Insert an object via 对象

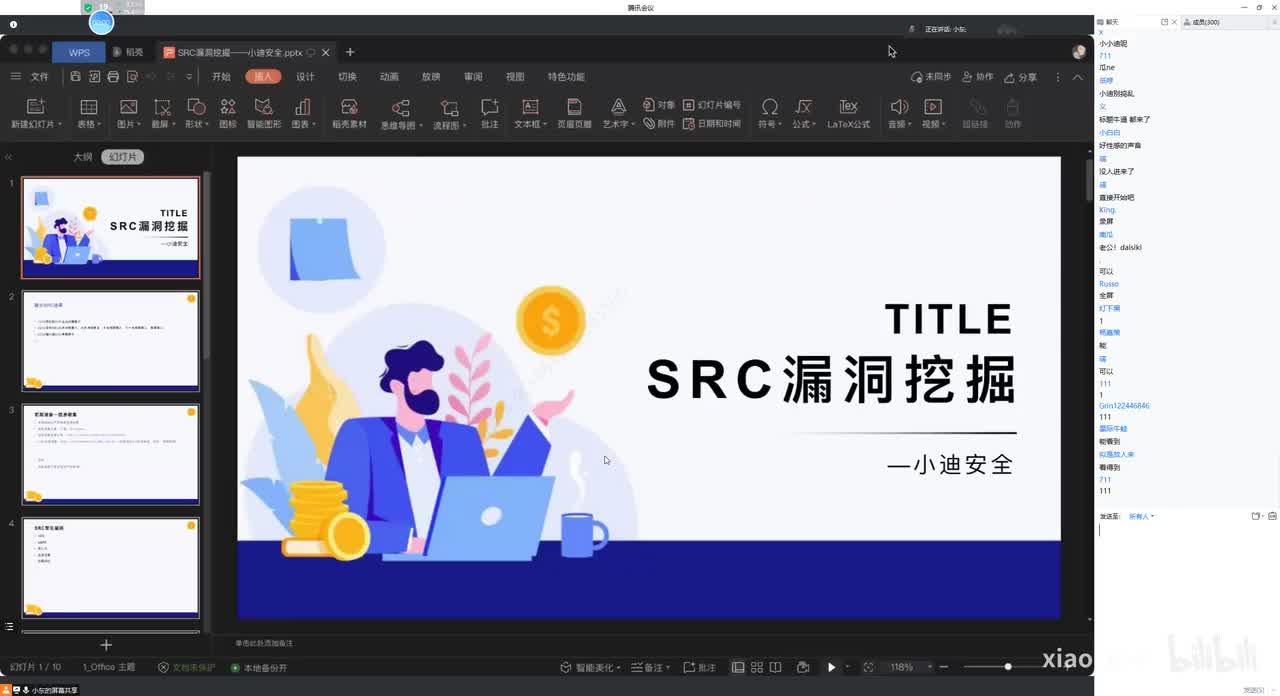pyautogui.click(x=659, y=105)
